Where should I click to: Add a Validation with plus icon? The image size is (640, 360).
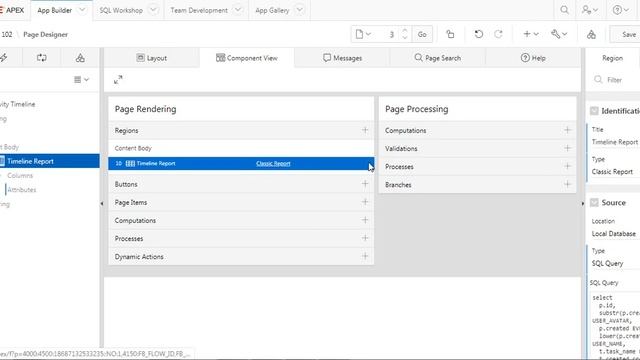pyautogui.click(x=567, y=148)
